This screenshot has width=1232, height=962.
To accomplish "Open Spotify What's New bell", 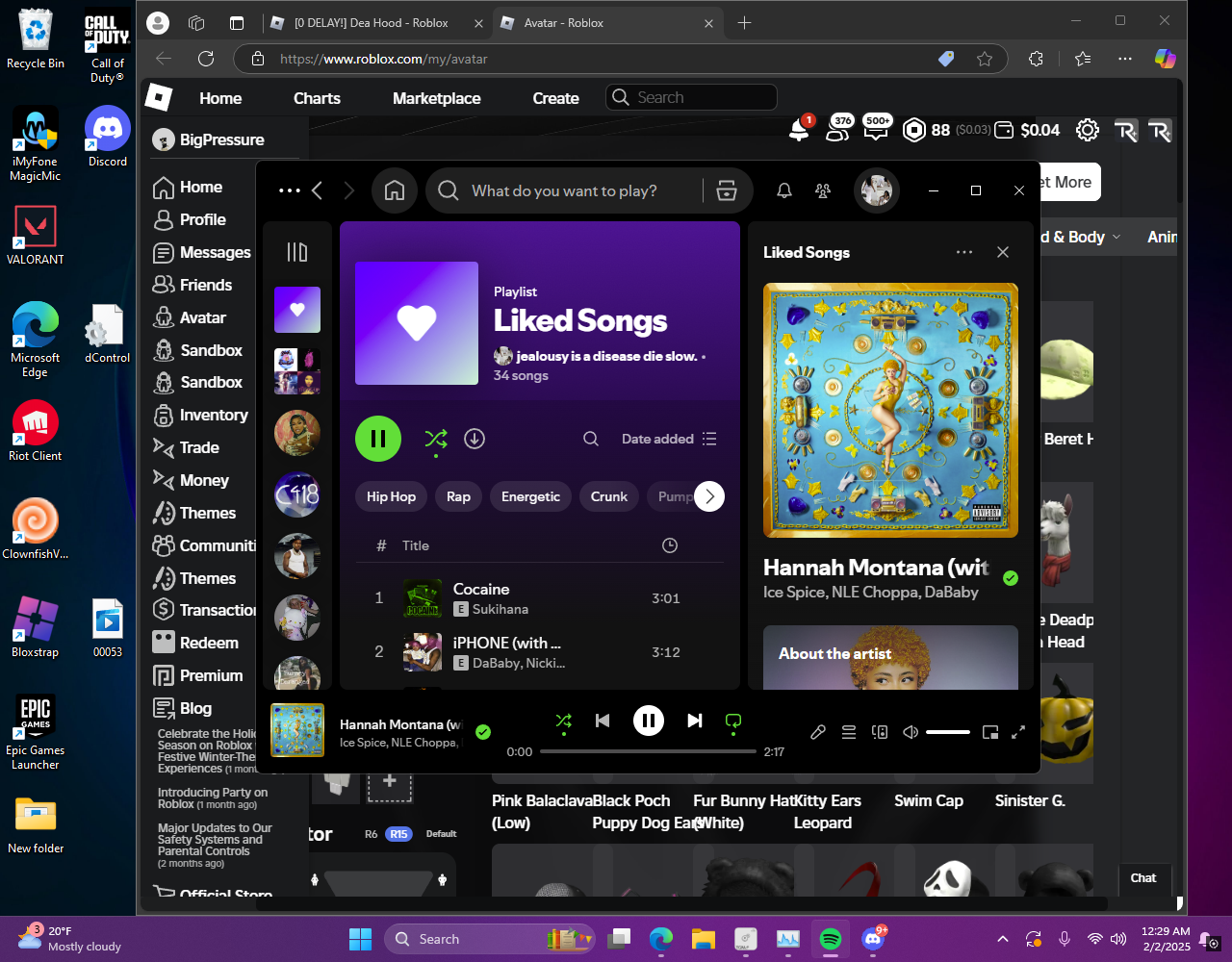I will tap(784, 190).
